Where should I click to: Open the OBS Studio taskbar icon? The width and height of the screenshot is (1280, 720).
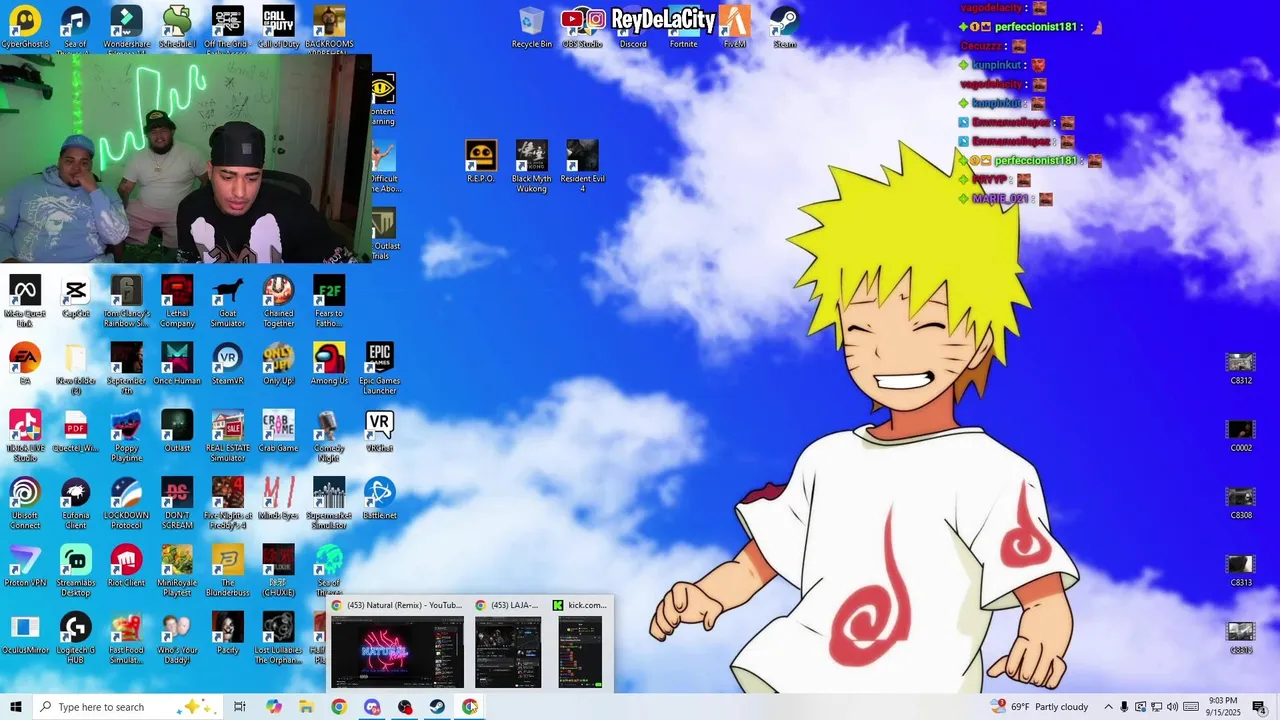405,707
